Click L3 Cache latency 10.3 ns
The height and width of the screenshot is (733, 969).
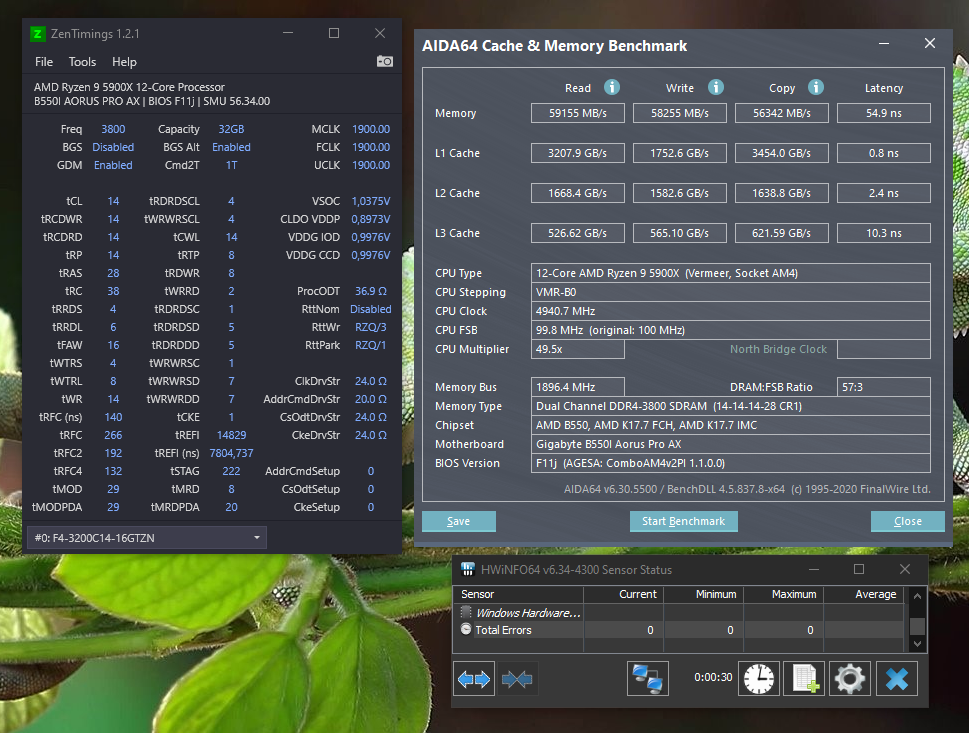pos(884,233)
